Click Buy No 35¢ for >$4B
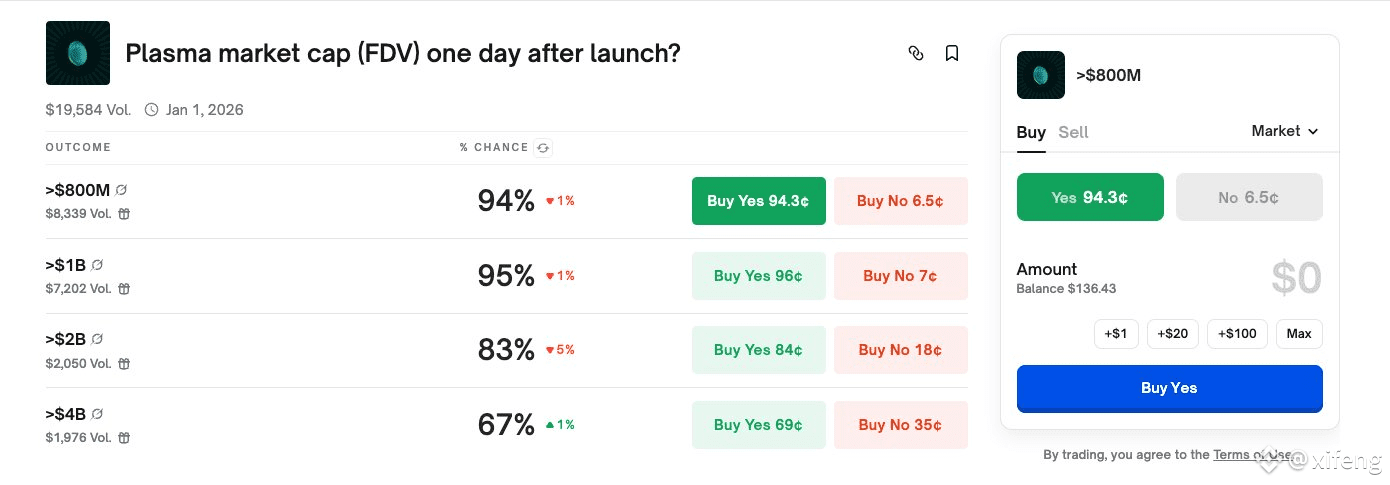This screenshot has width=1390, height=485. pyautogui.click(x=900, y=424)
